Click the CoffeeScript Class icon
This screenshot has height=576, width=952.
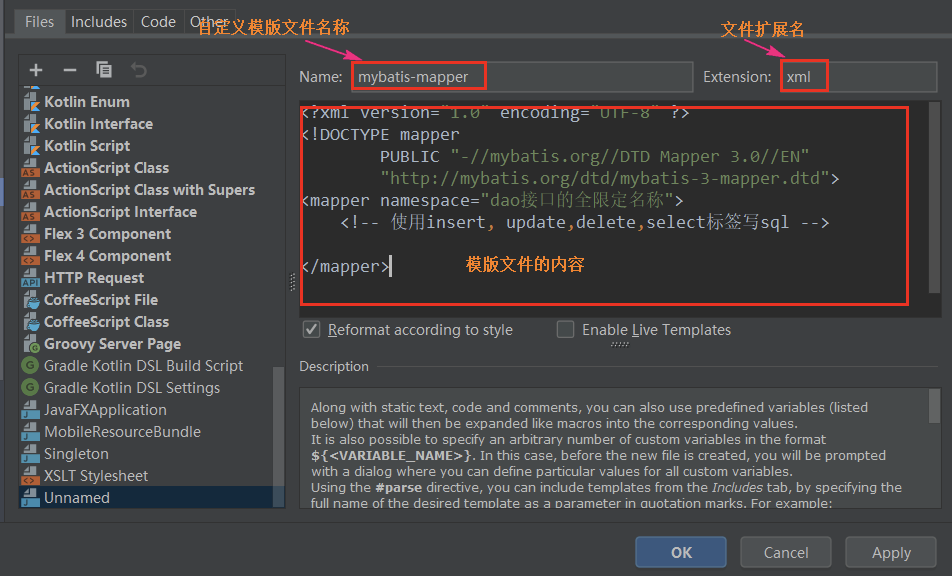pyautogui.click(x=31, y=322)
